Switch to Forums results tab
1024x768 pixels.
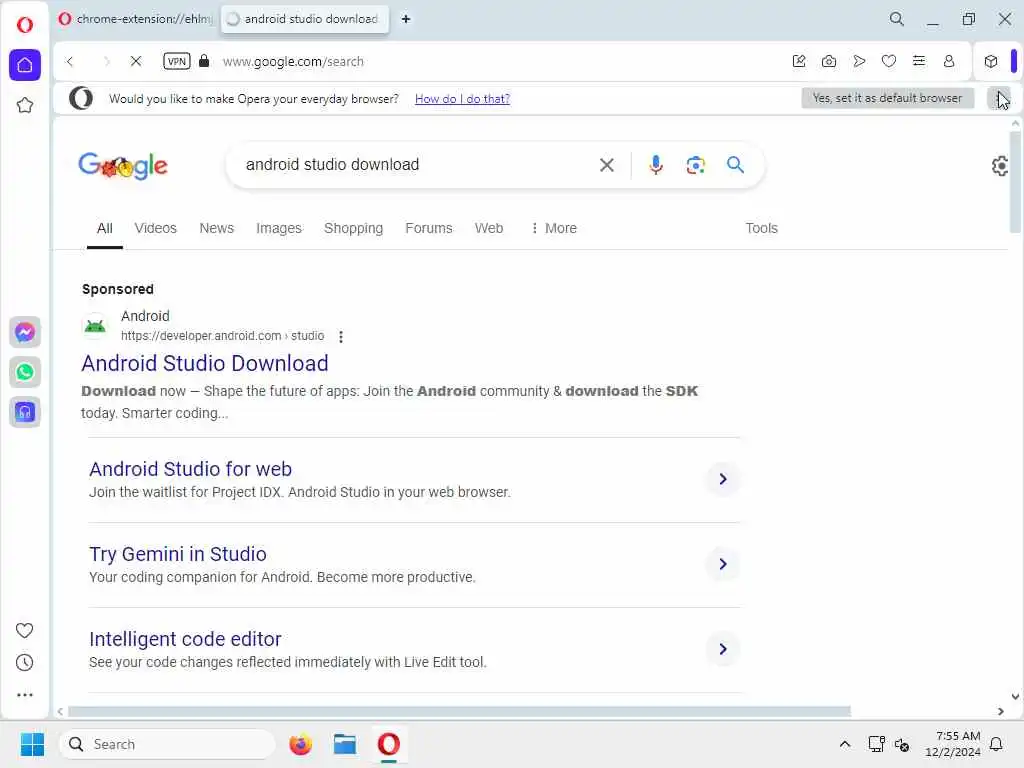tap(428, 228)
